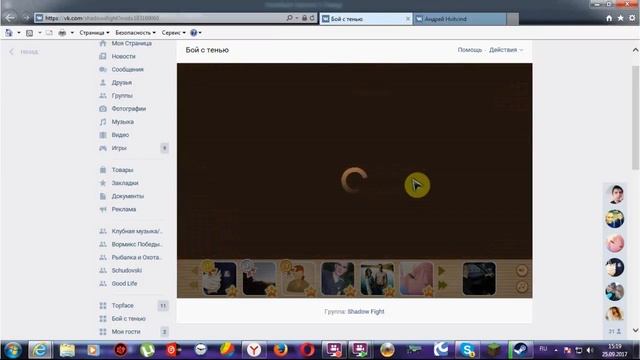Close the Бой с тенью browser tab
The height and width of the screenshot is (360, 640).
(408, 19)
